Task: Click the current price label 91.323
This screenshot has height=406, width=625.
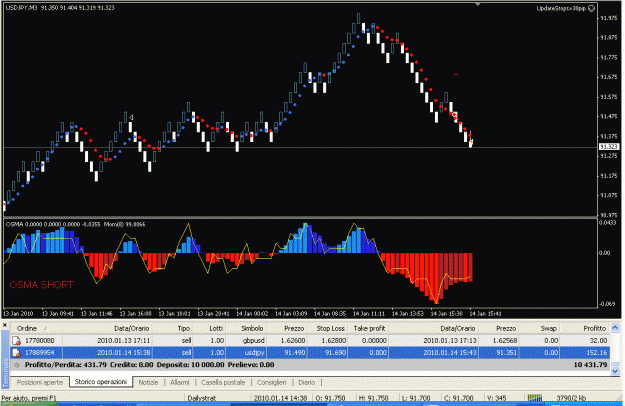Action: click(x=609, y=147)
